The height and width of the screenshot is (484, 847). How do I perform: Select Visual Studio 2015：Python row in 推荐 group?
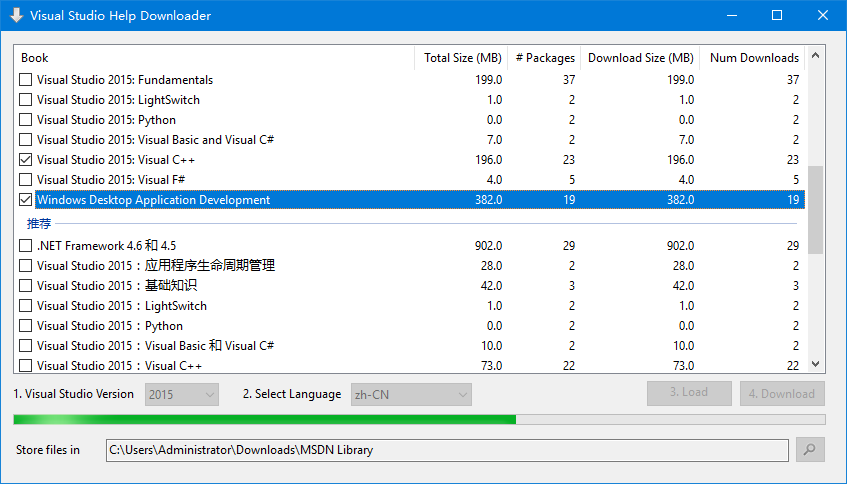110,325
